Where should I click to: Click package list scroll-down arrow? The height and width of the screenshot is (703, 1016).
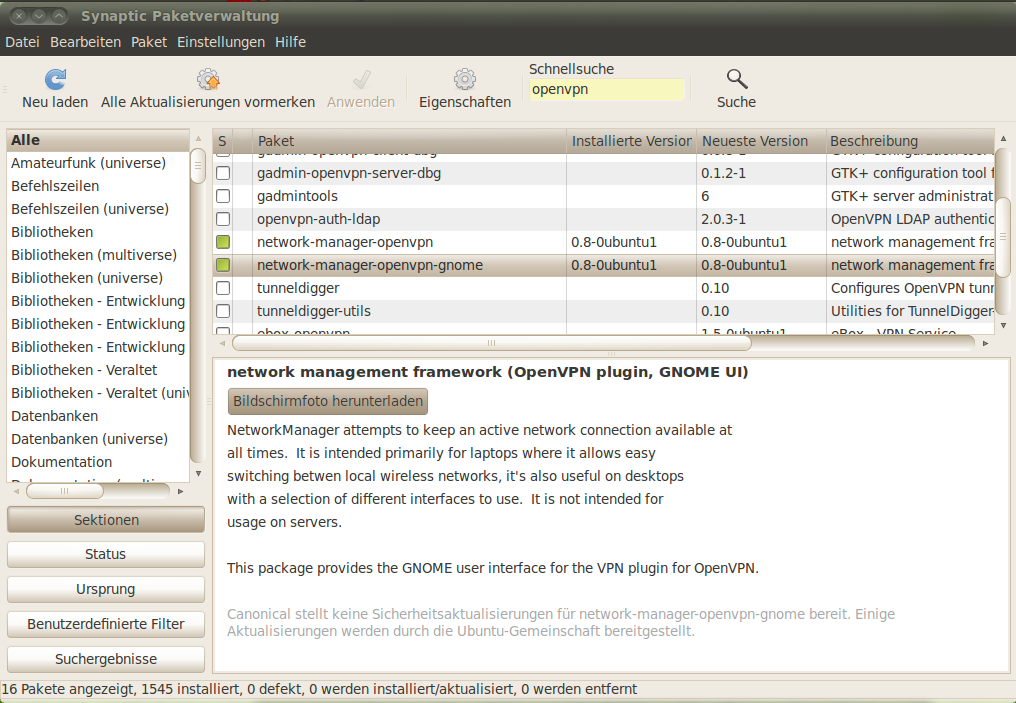[1003, 325]
